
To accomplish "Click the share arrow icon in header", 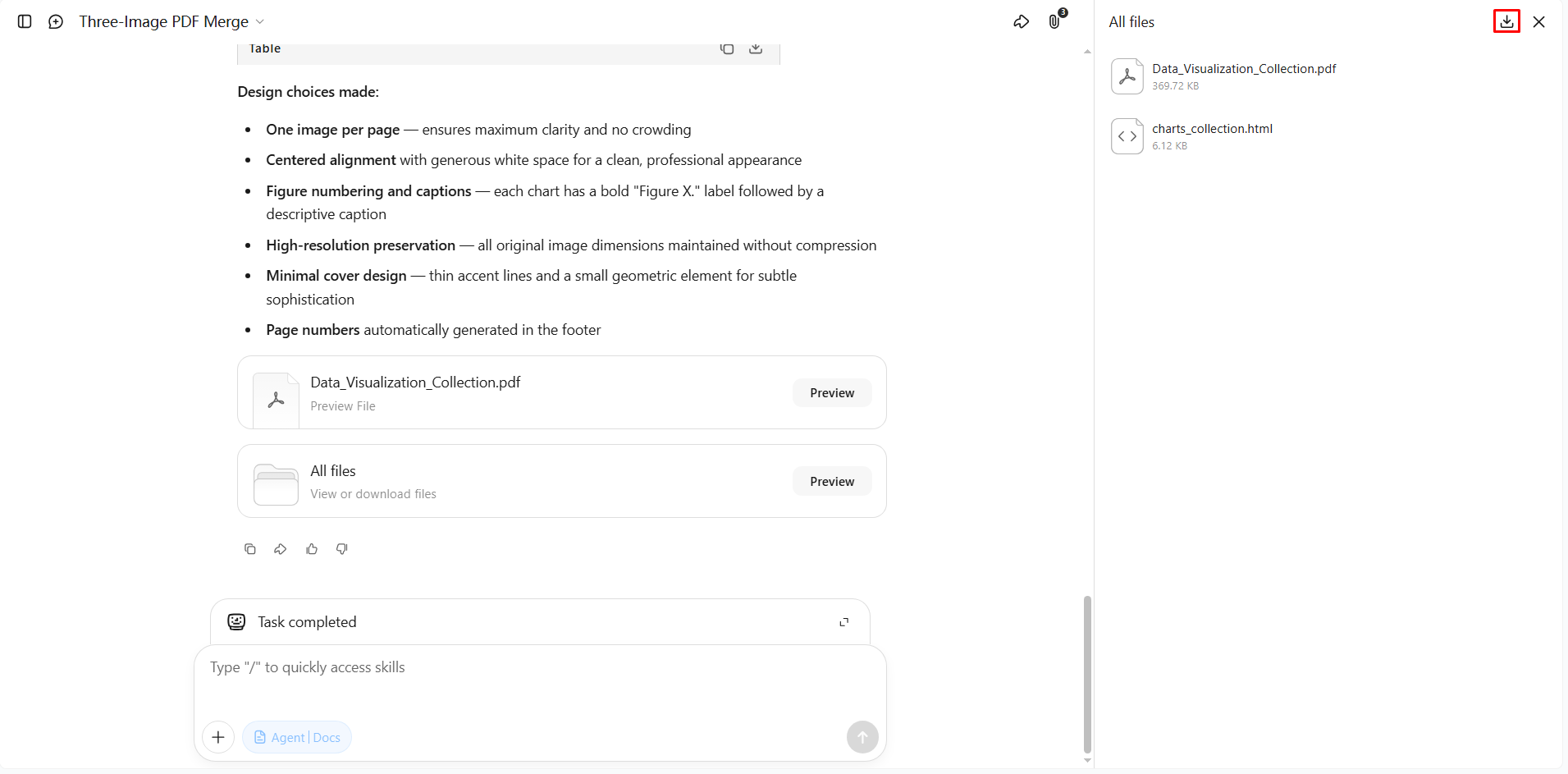I will click(1021, 22).
